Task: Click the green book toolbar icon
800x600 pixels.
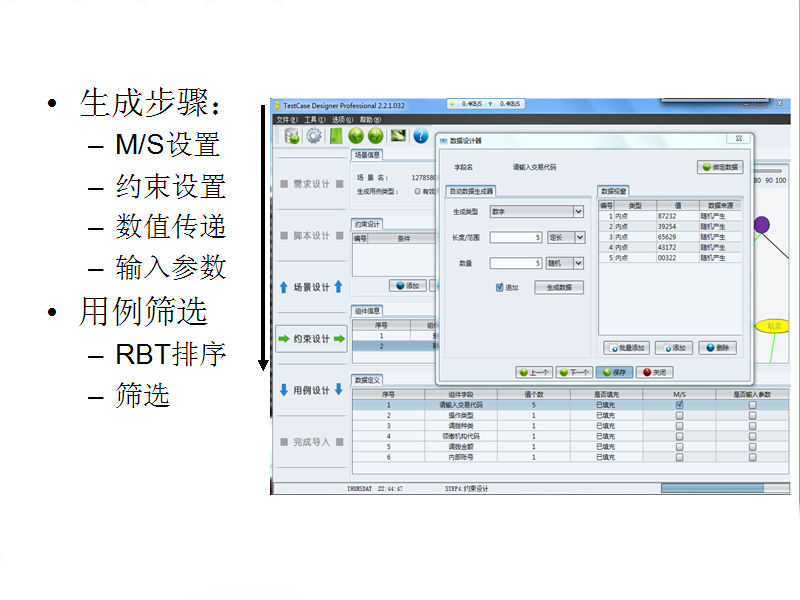Action: pos(336,136)
